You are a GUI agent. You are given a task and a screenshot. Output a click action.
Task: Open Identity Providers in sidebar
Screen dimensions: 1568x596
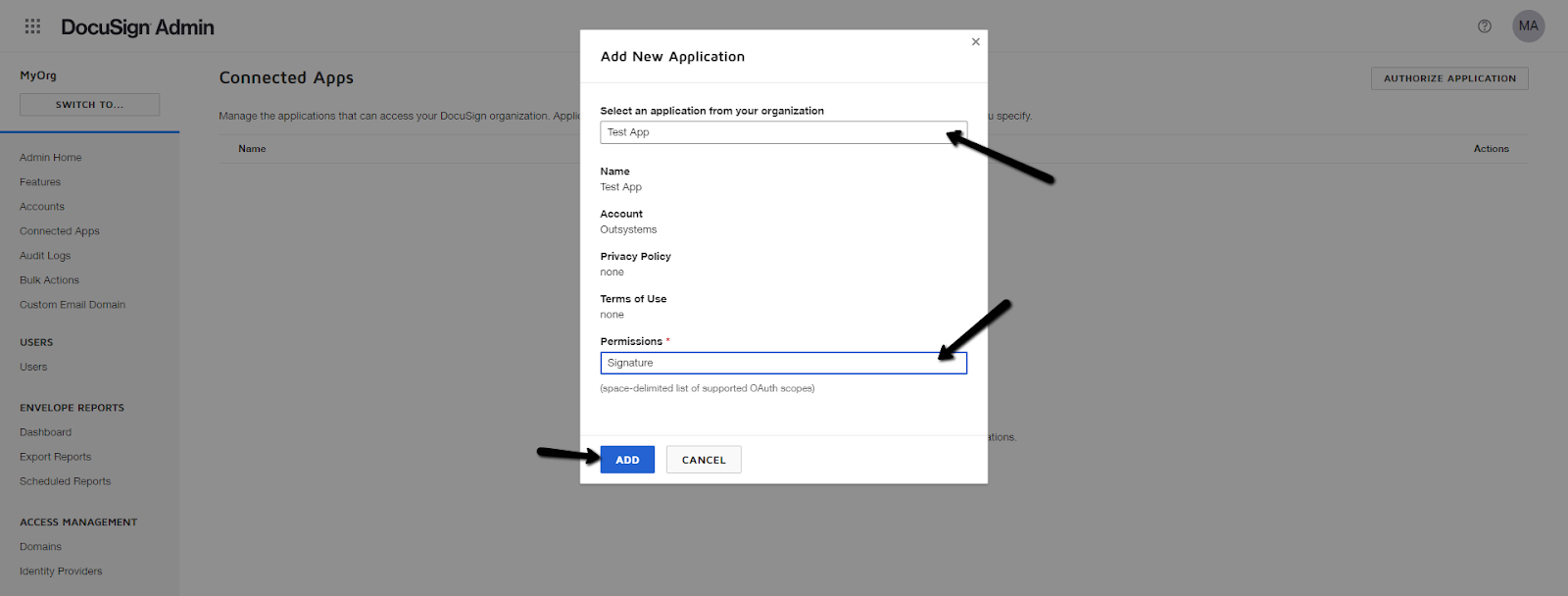[61, 571]
